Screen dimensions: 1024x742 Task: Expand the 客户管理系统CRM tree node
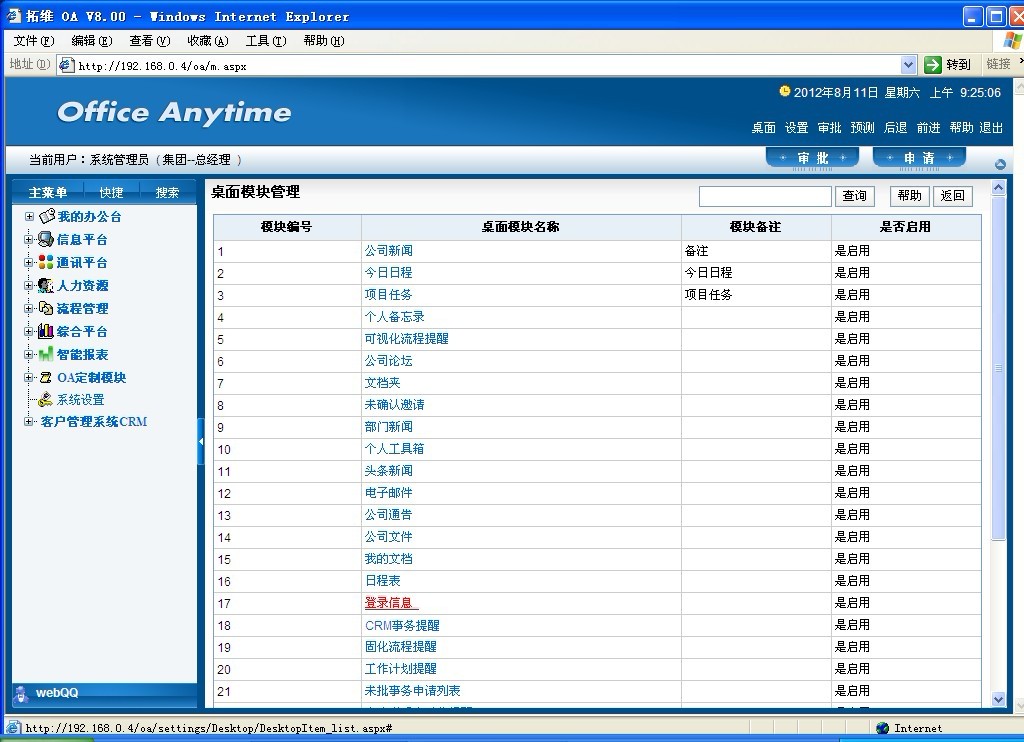pos(29,422)
